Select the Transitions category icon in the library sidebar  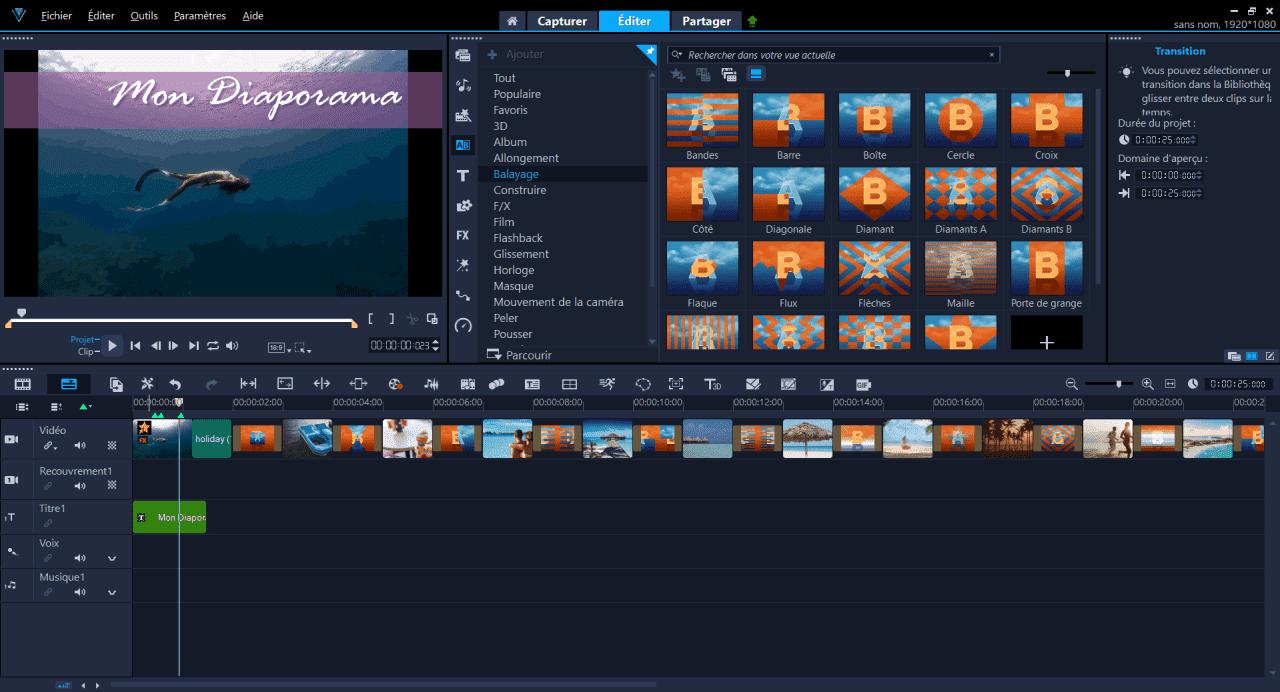coord(462,145)
